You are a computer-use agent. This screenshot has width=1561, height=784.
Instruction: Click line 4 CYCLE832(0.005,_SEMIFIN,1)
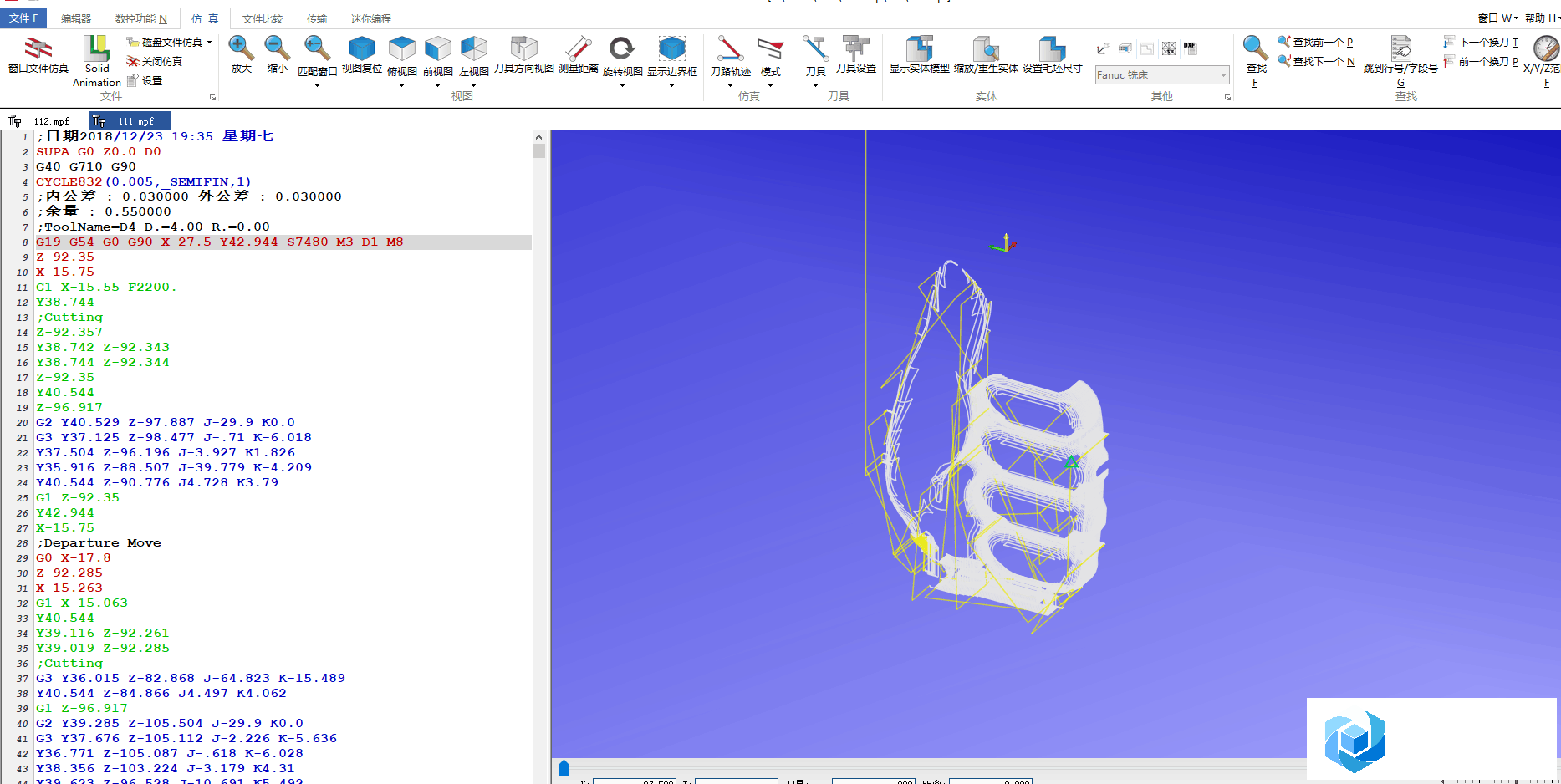pyautogui.click(x=143, y=181)
